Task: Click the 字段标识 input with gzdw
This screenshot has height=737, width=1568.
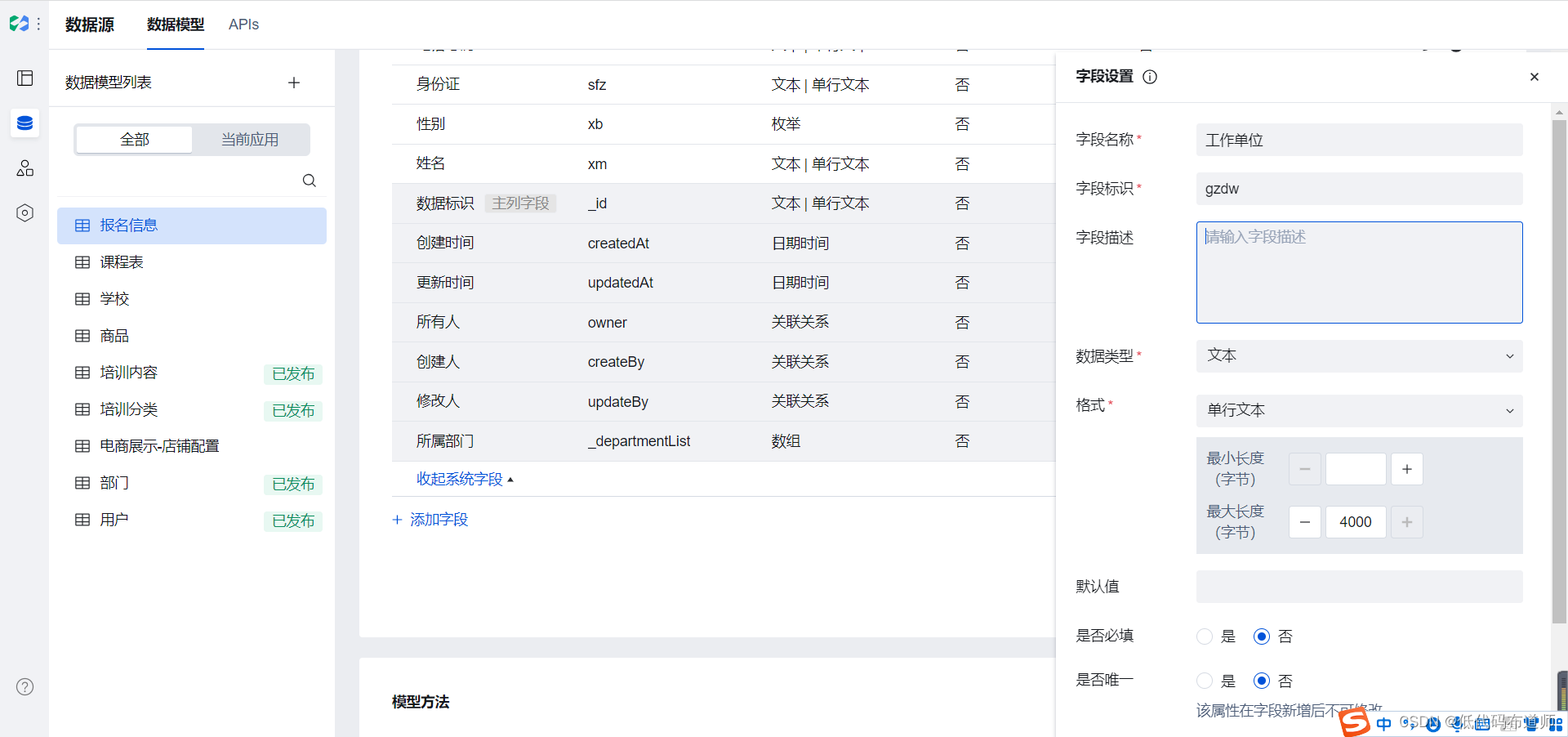Action: click(x=1360, y=189)
